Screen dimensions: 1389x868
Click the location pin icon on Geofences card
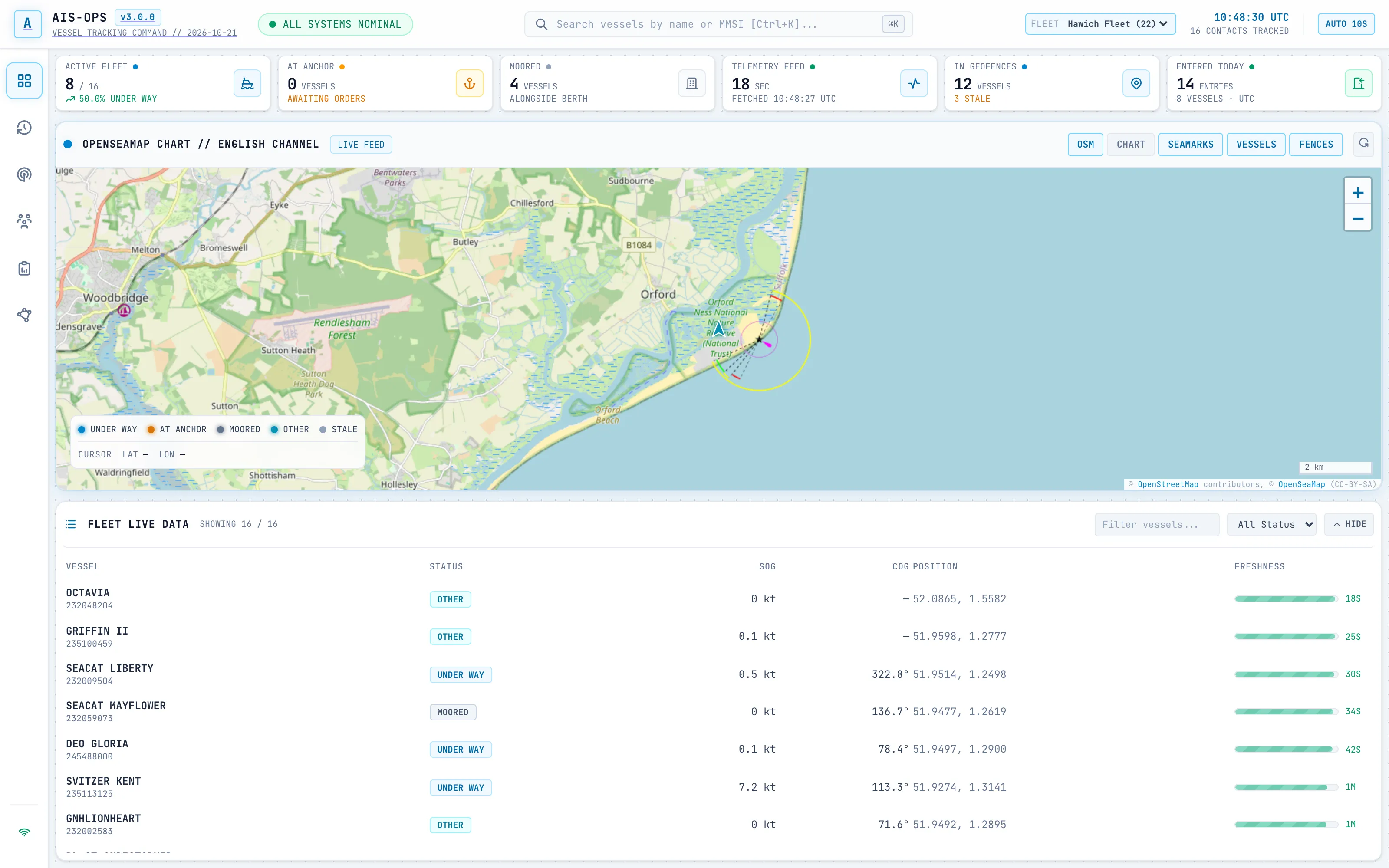(x=1136, y=84)
